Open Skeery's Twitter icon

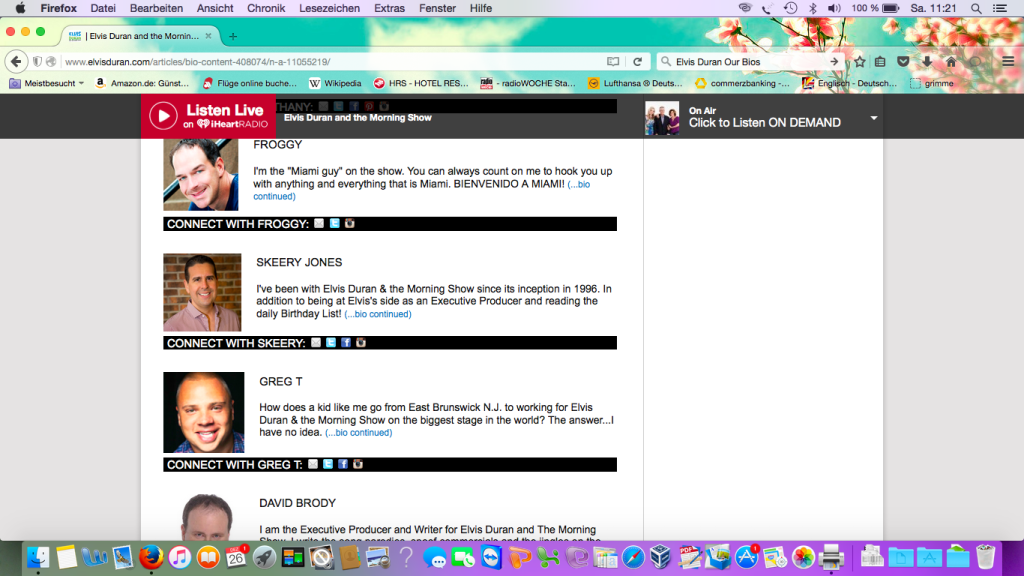(x=331, y=342)
